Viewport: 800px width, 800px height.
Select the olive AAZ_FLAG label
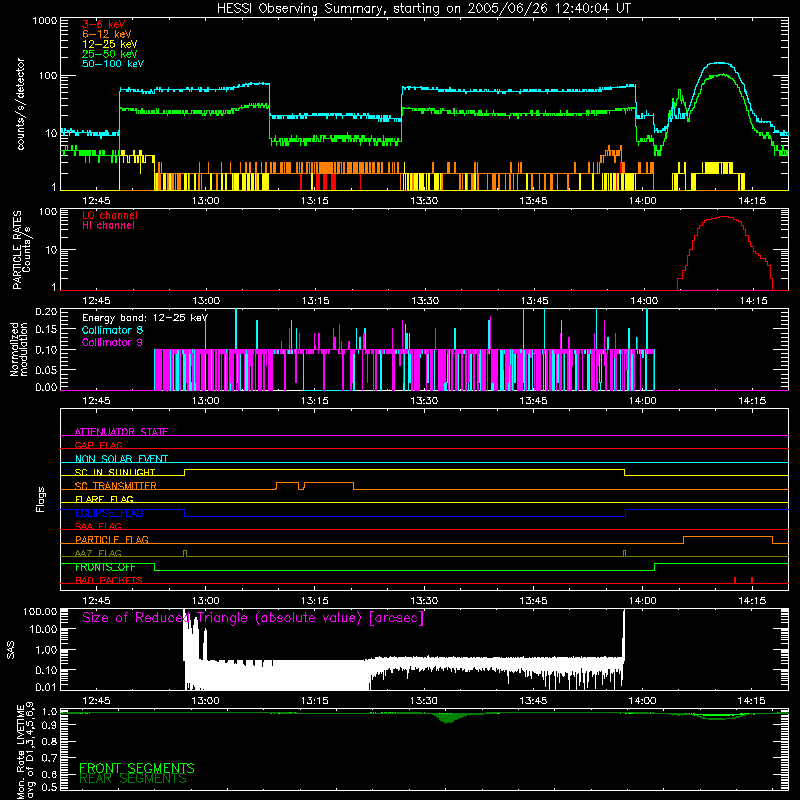coord(98,553)
